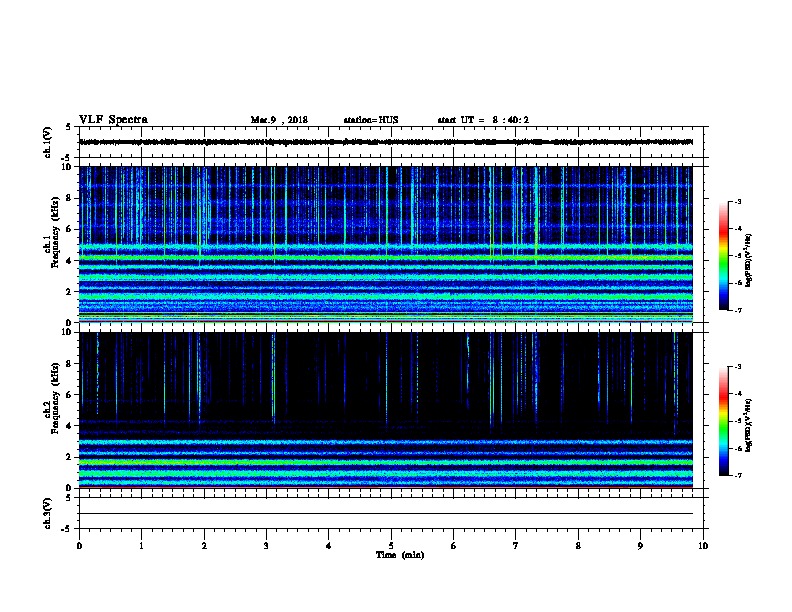Select the "ch.1 Frequency (kHz)" axis label

51,244
